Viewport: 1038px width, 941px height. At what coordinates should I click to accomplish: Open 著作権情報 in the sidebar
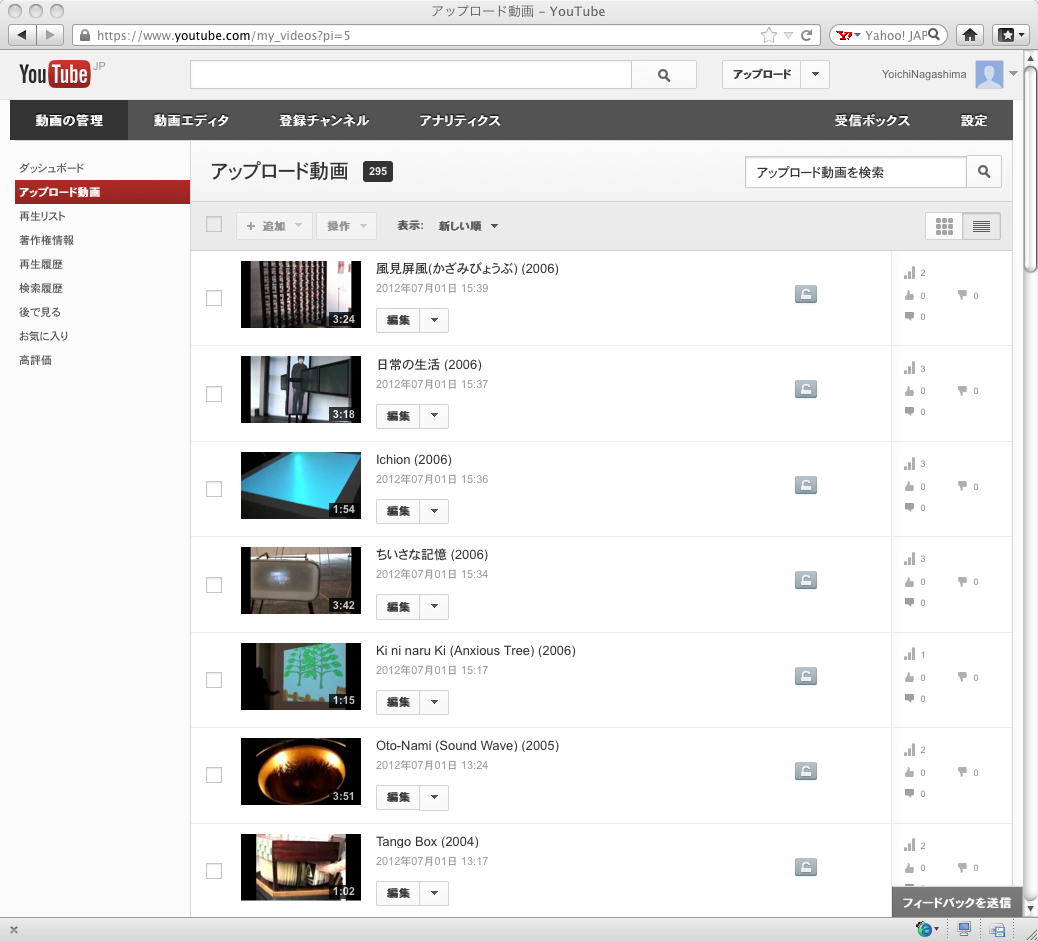46,240
